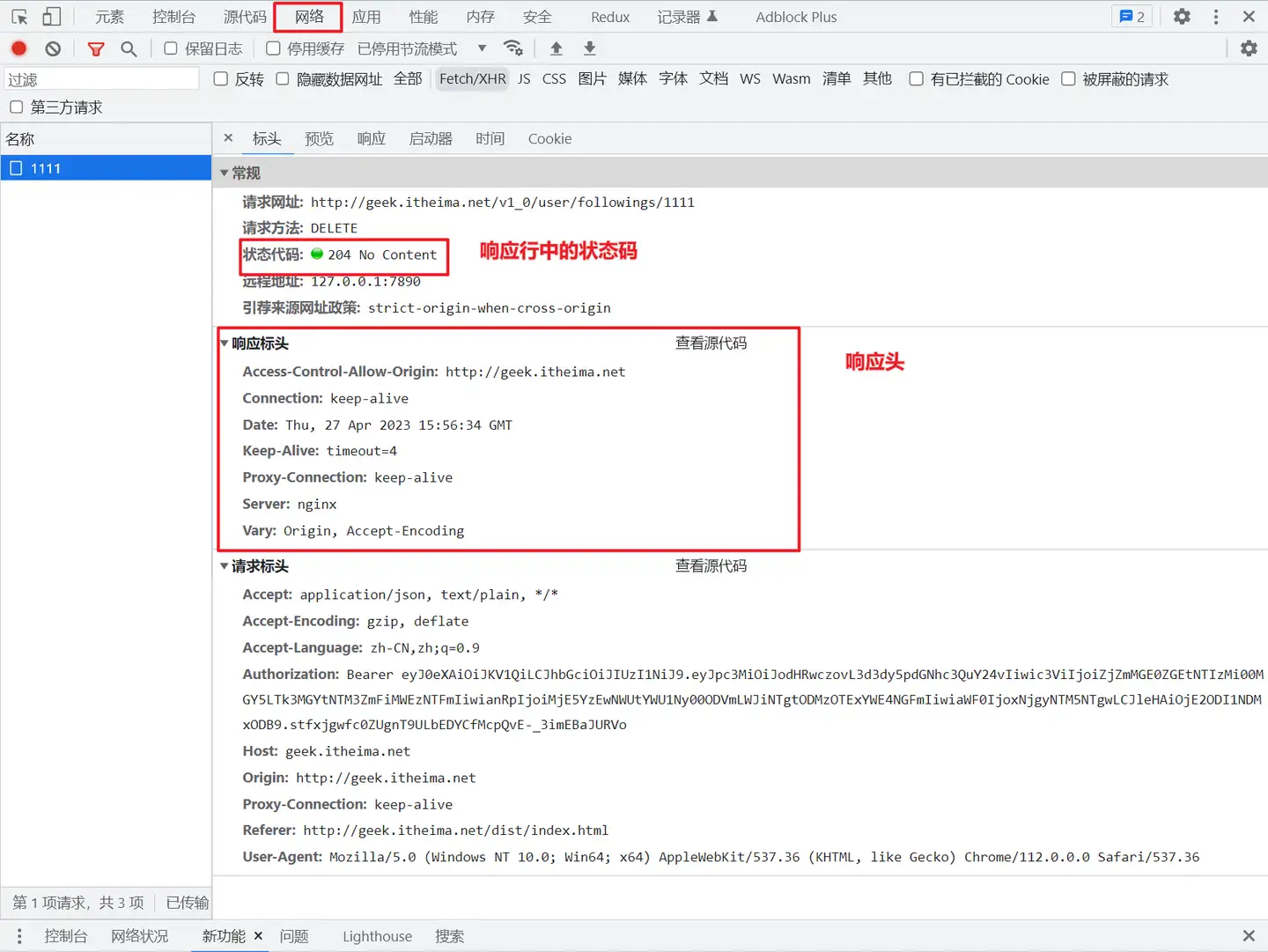Close the What's New drawer tab
Image resolution: width=1268 pixels, height=952 pixels.
258,936
